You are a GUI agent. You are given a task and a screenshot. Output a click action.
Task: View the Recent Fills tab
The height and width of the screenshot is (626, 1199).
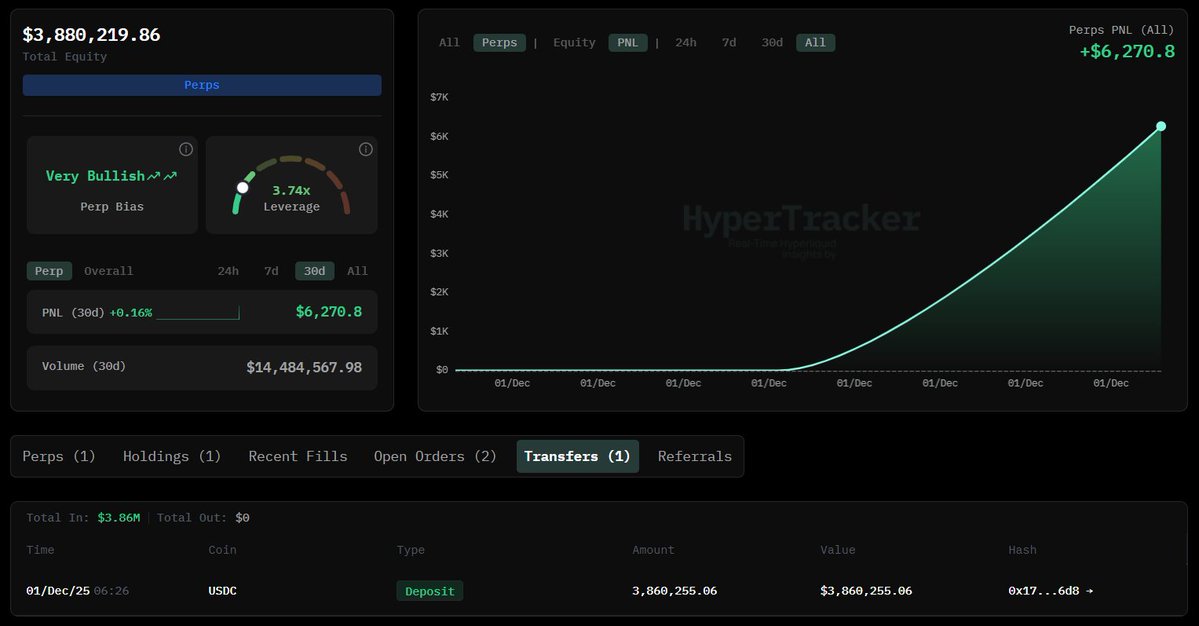pyautogui.click(x=298, y=456)
